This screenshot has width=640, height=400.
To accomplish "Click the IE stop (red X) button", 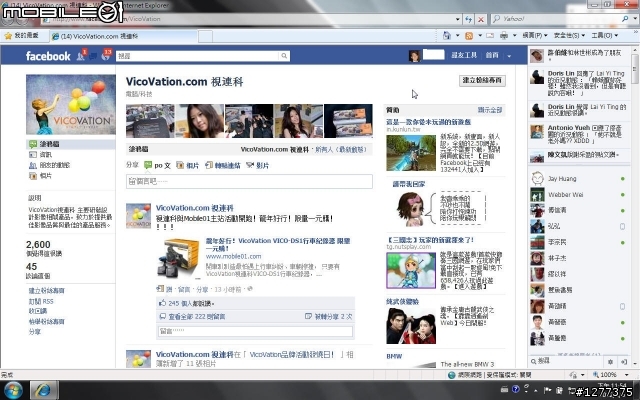I will [x=481, y=19].
